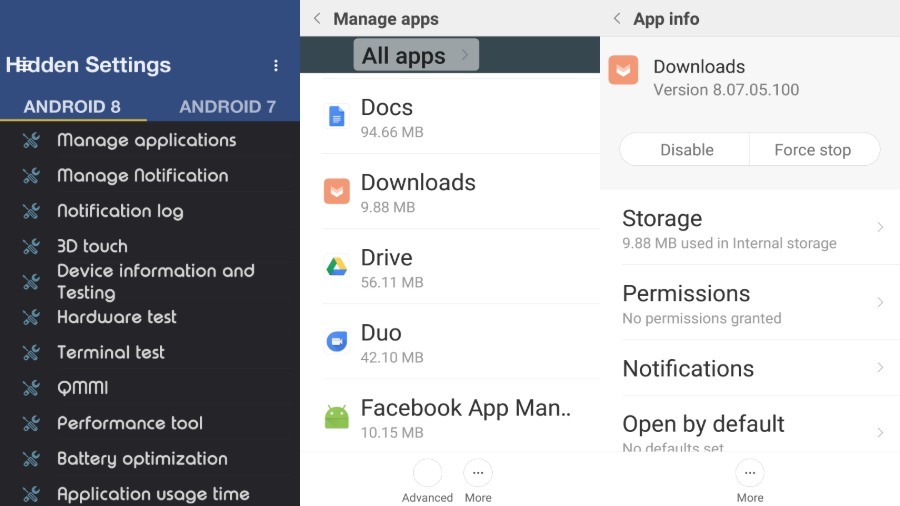
Task: Tap the Duo app icon
Action: [x=337, y=342]
